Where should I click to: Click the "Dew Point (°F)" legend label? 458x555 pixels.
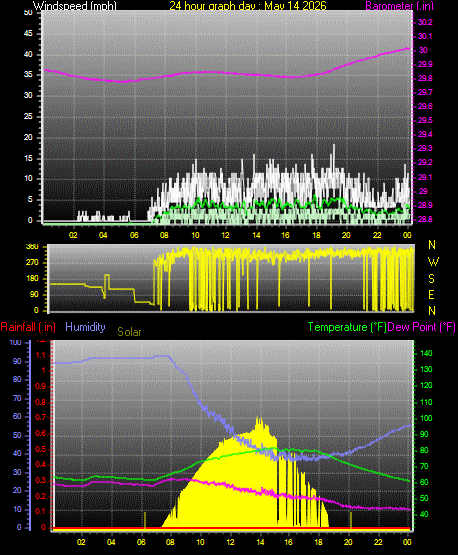coord(421,327)
